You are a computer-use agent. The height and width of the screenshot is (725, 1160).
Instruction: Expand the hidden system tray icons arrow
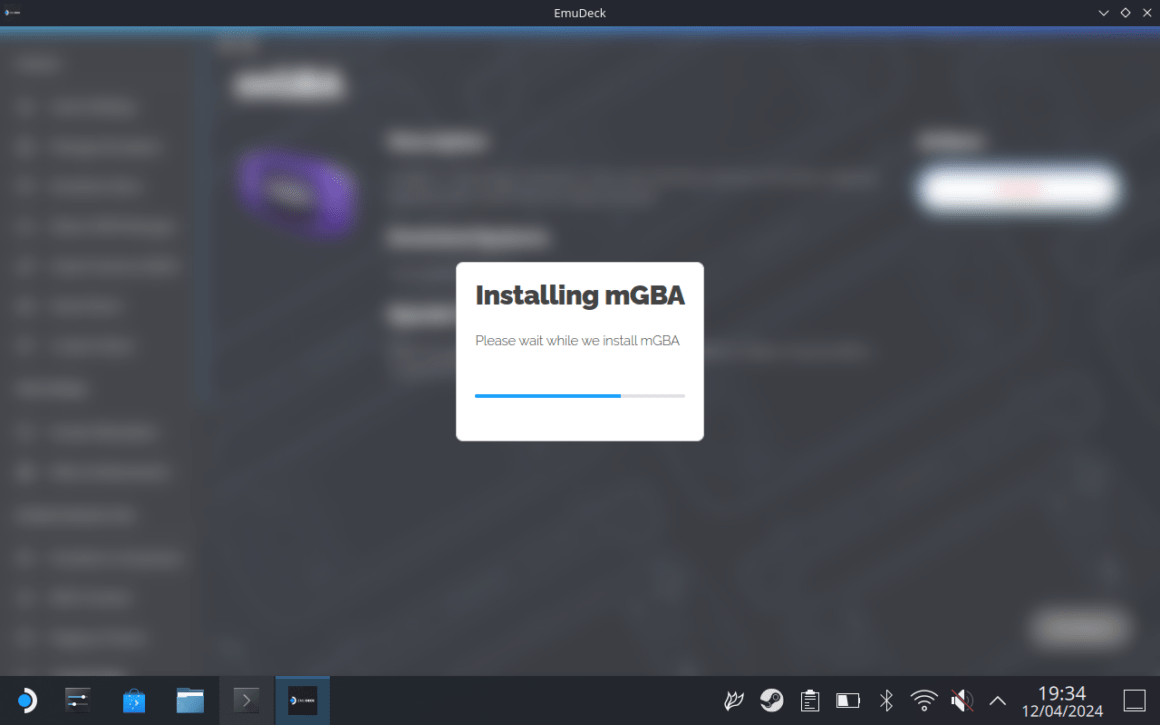pyautogui.click(x=997, y=701)
